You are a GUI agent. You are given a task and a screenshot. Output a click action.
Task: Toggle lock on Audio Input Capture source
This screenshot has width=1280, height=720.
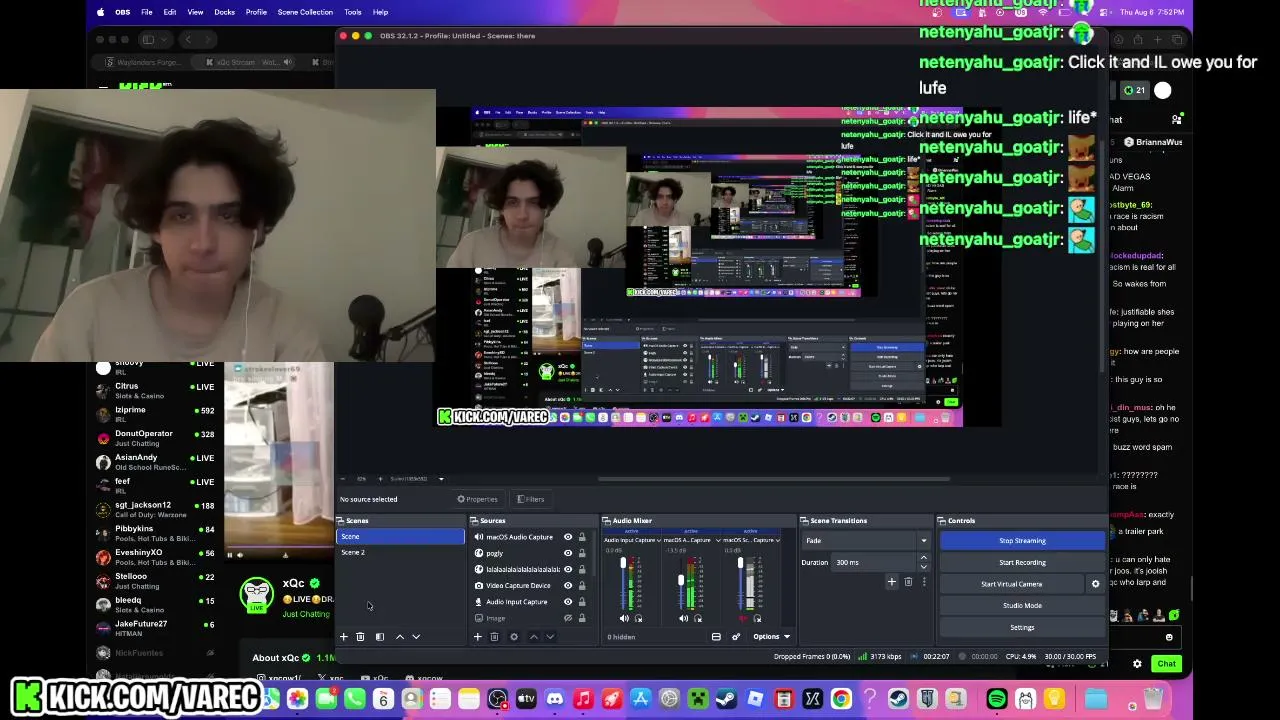coord(582,602)
